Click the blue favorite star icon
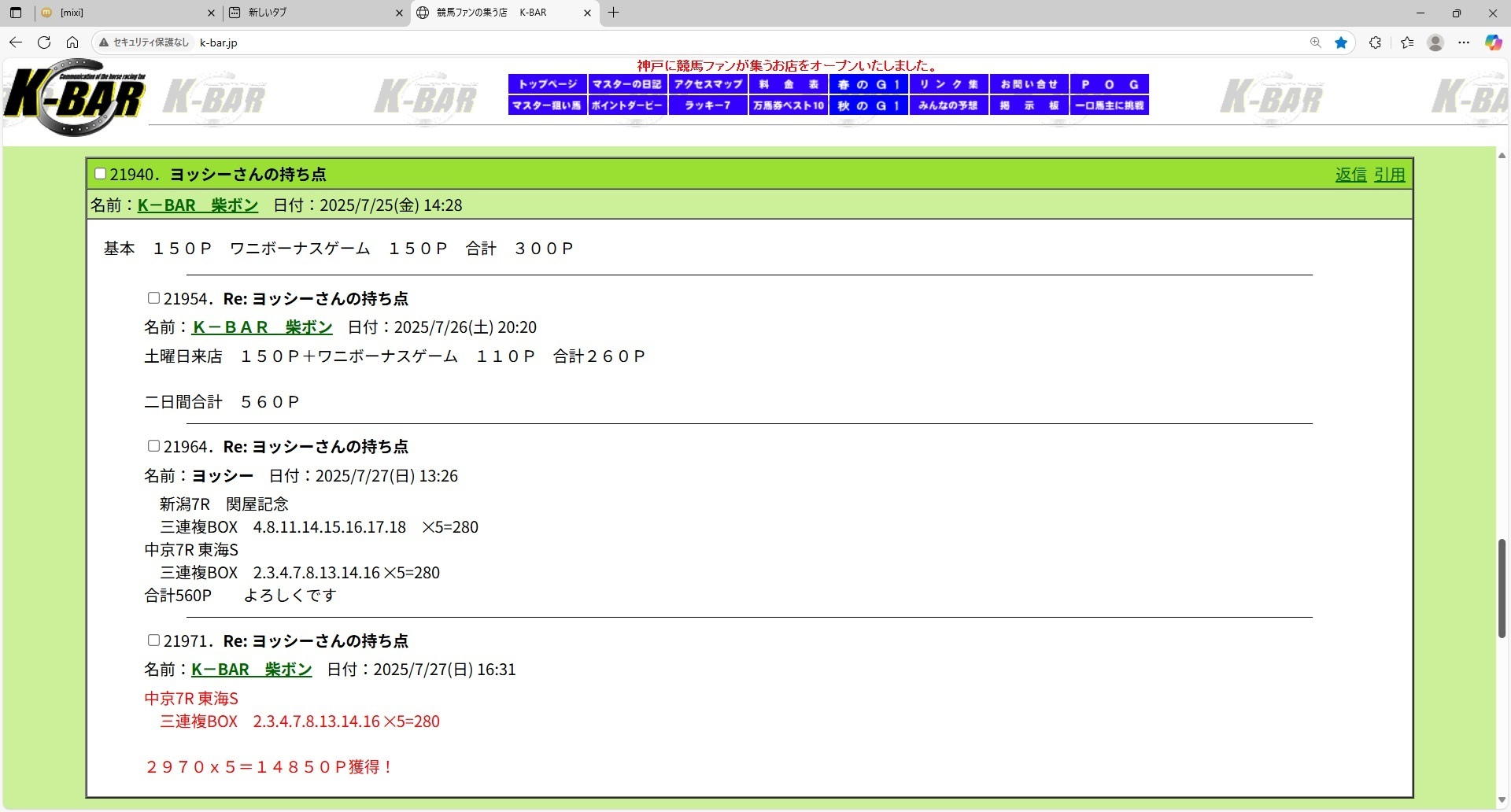1511x812 pixels. pos(1341,42)
